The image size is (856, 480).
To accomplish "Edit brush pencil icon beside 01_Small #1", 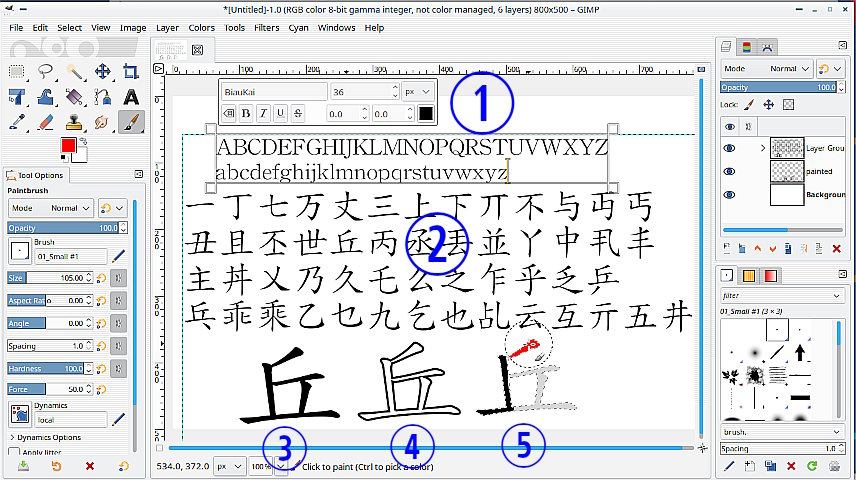I will click(x=118, y=256).
